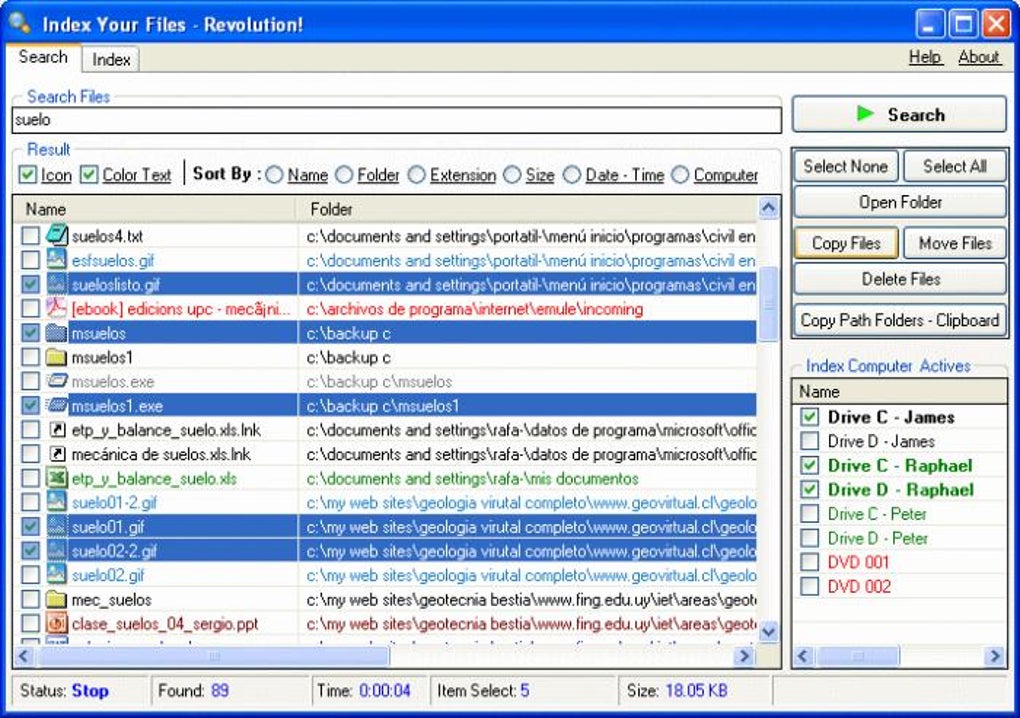
Task: Click the Search Files text field containing suelo
Action: coord(397,120)
